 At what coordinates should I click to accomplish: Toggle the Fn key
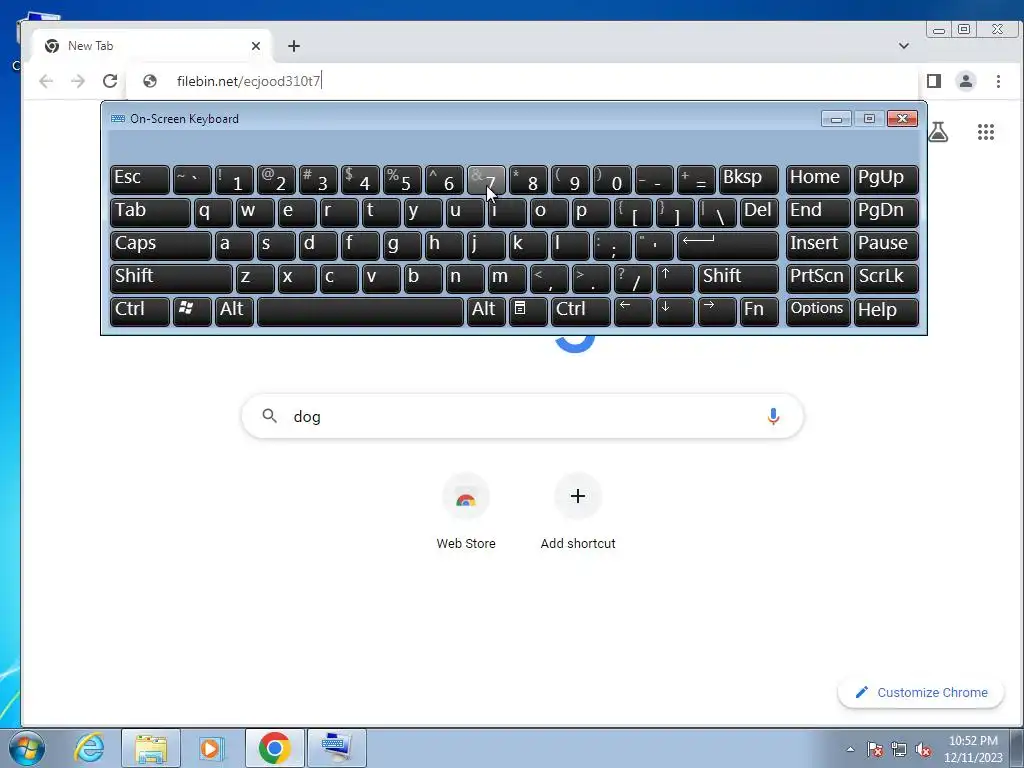(x=759, y=311)
